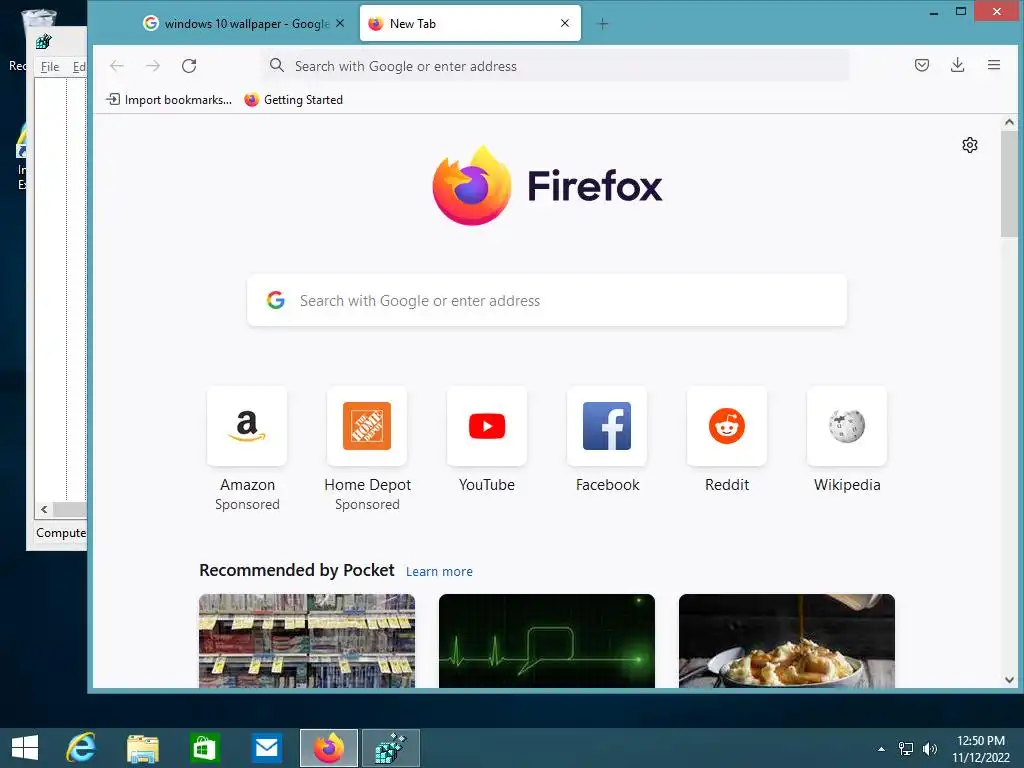Switch to windows 10 wallpaper Google tab
The height and width of the screenshot is (768, 1024).
pos(245,24)
